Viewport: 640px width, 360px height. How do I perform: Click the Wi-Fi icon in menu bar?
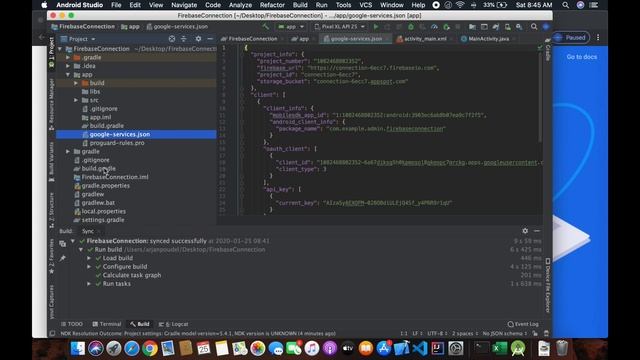click(460, 5)
